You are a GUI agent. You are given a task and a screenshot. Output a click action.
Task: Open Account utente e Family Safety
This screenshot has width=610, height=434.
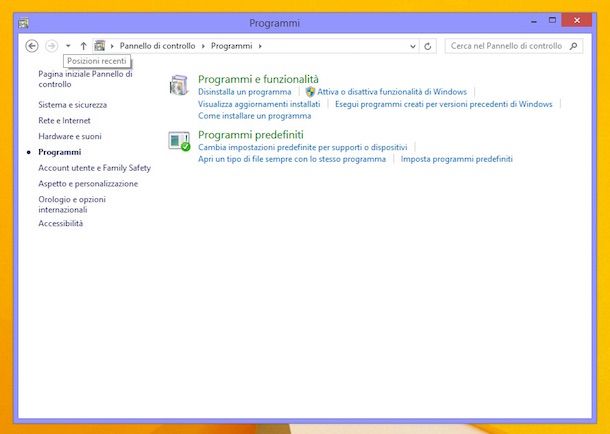click(94, 168)
